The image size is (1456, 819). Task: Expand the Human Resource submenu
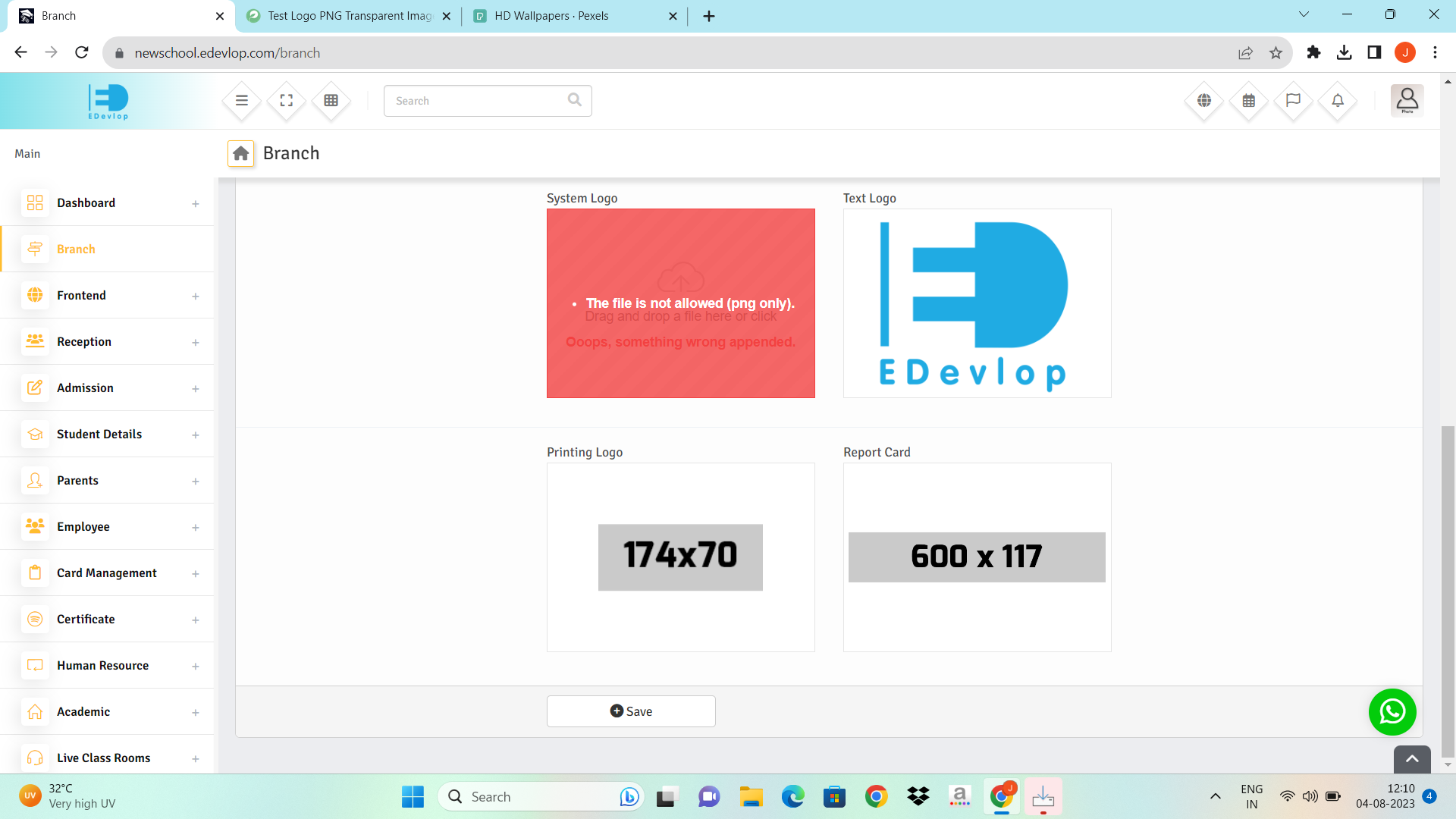tap(196, 666)
